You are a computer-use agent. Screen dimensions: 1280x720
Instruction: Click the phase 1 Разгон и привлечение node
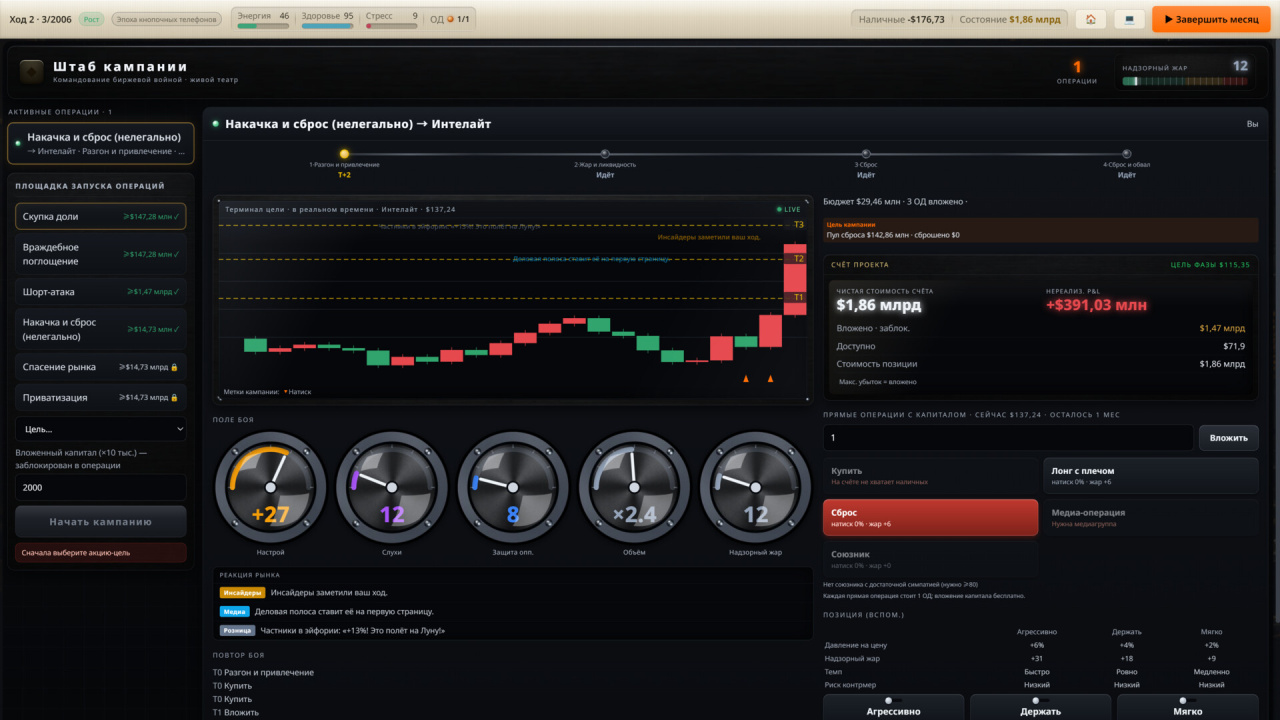pyautogui.click(x=344, y=153)
